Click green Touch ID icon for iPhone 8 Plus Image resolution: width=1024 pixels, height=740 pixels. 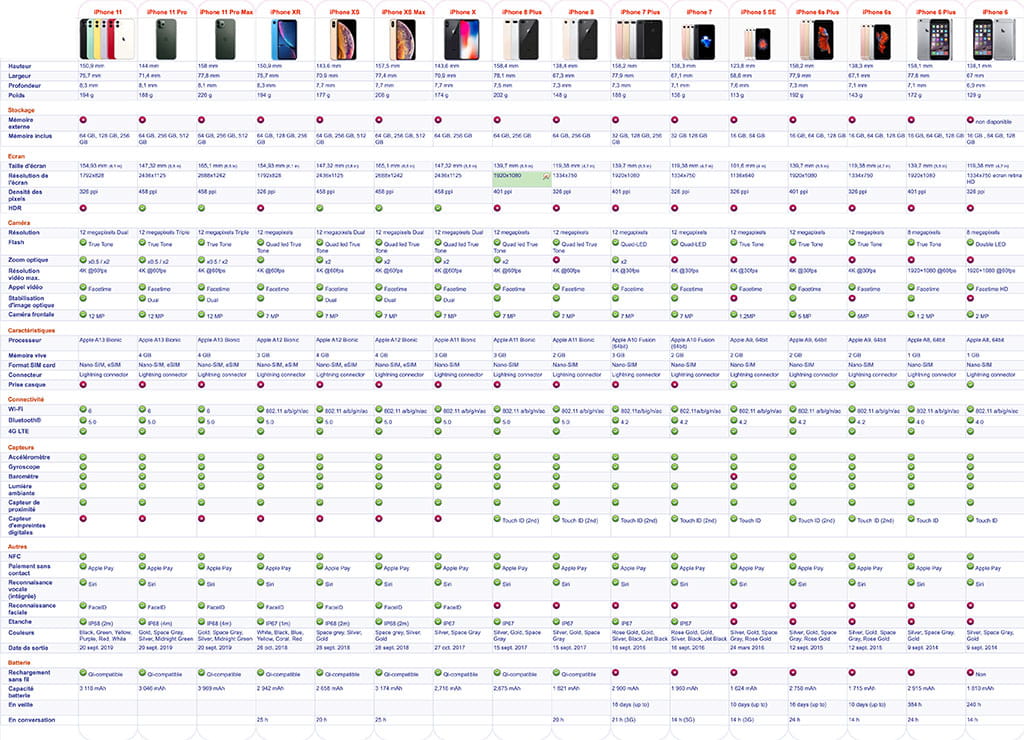tap(497, 519)
